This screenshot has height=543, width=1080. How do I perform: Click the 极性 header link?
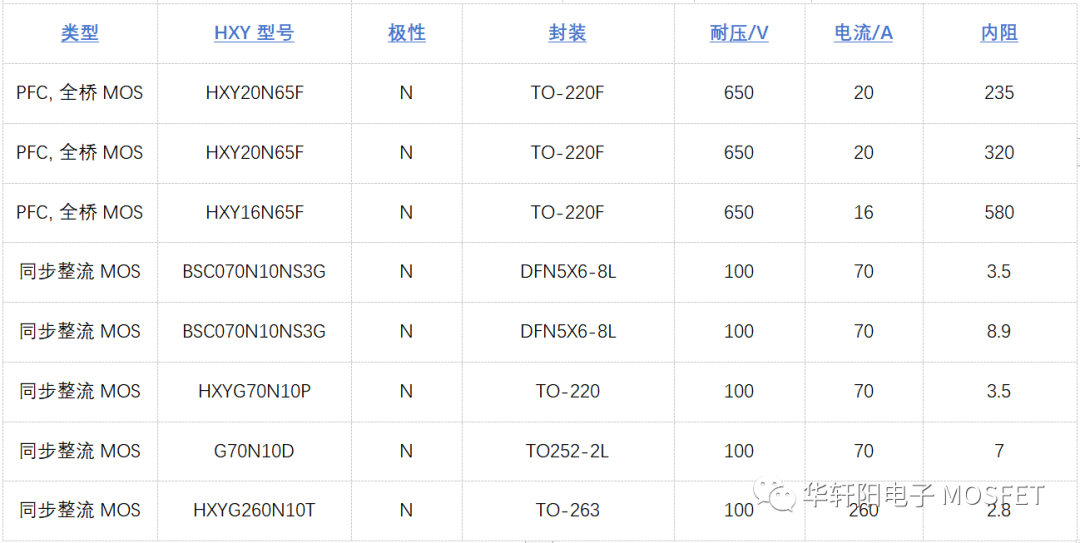click(x=406, y=33)
